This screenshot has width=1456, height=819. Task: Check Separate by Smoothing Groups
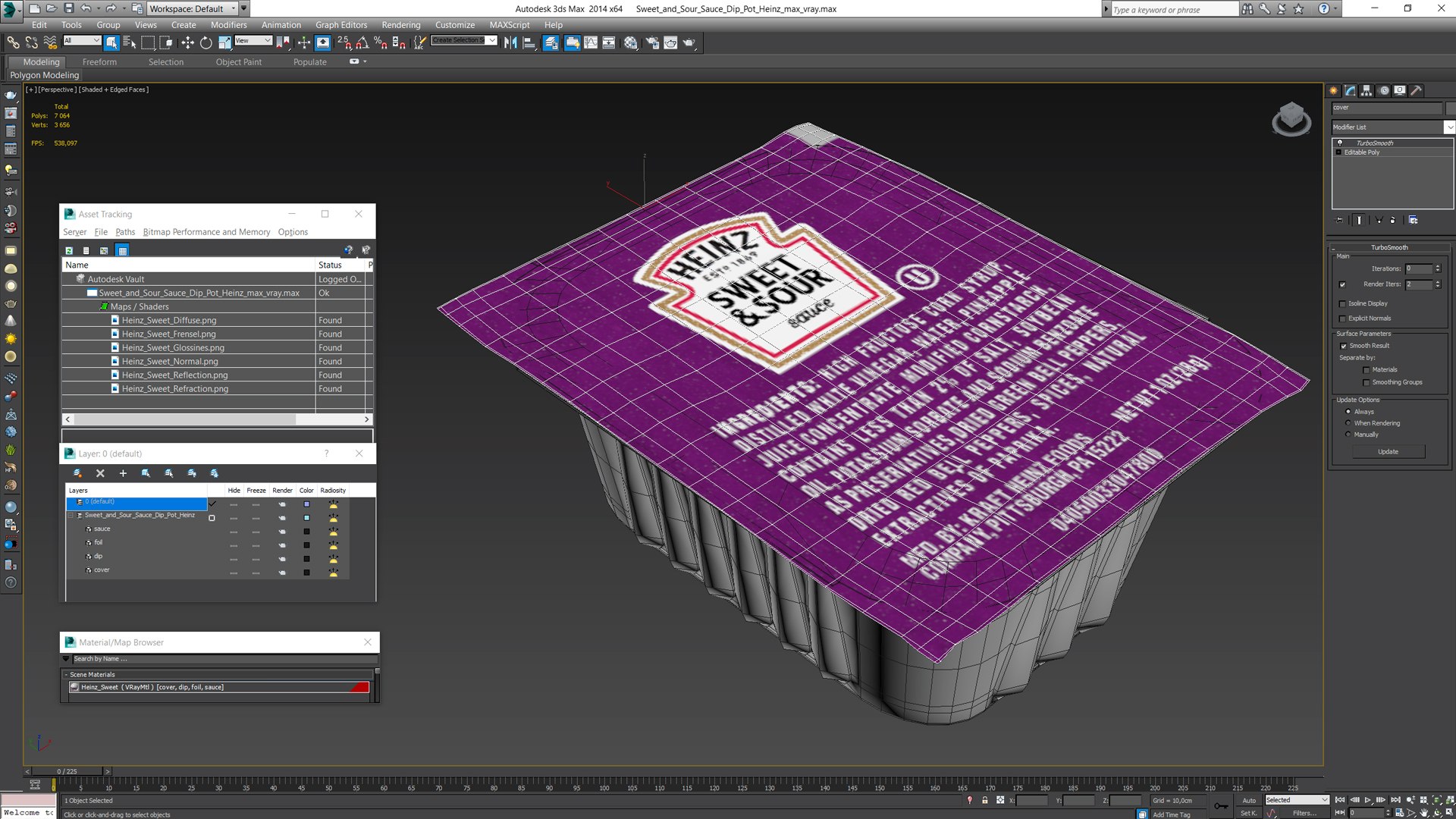pos(1367,382)
